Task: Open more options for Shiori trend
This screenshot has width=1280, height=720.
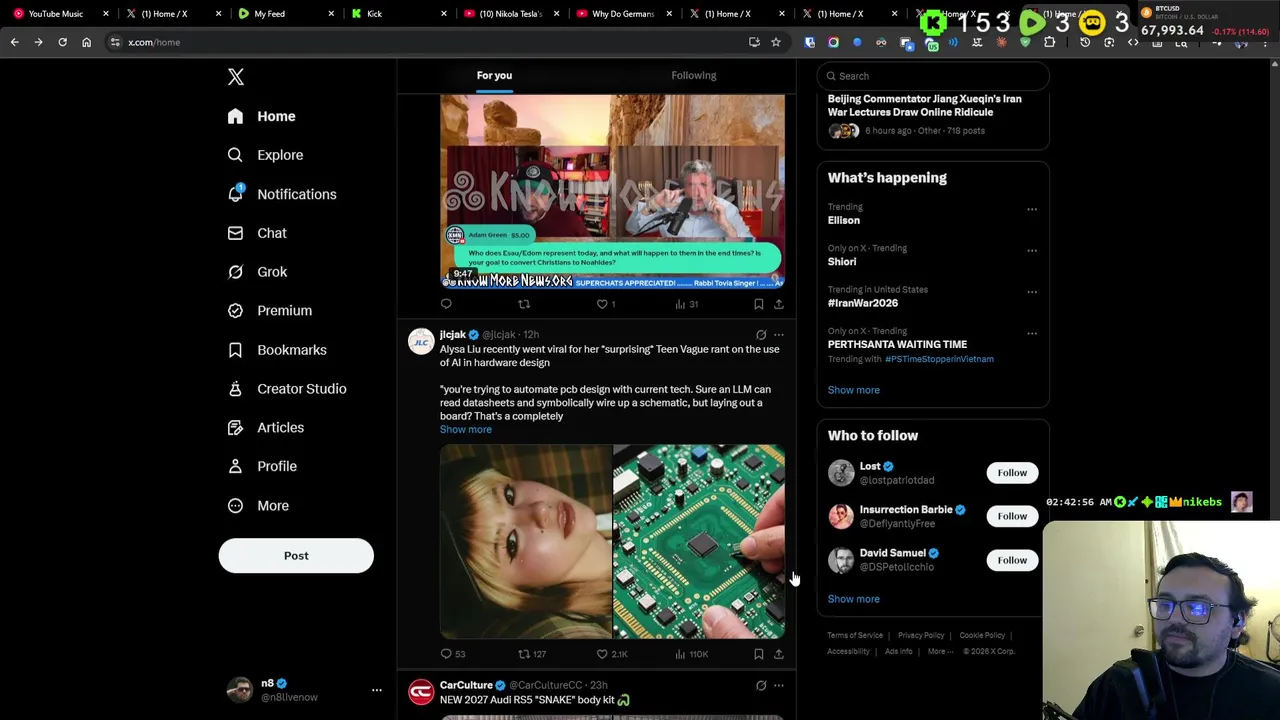Action: (x=1032, y=250)
